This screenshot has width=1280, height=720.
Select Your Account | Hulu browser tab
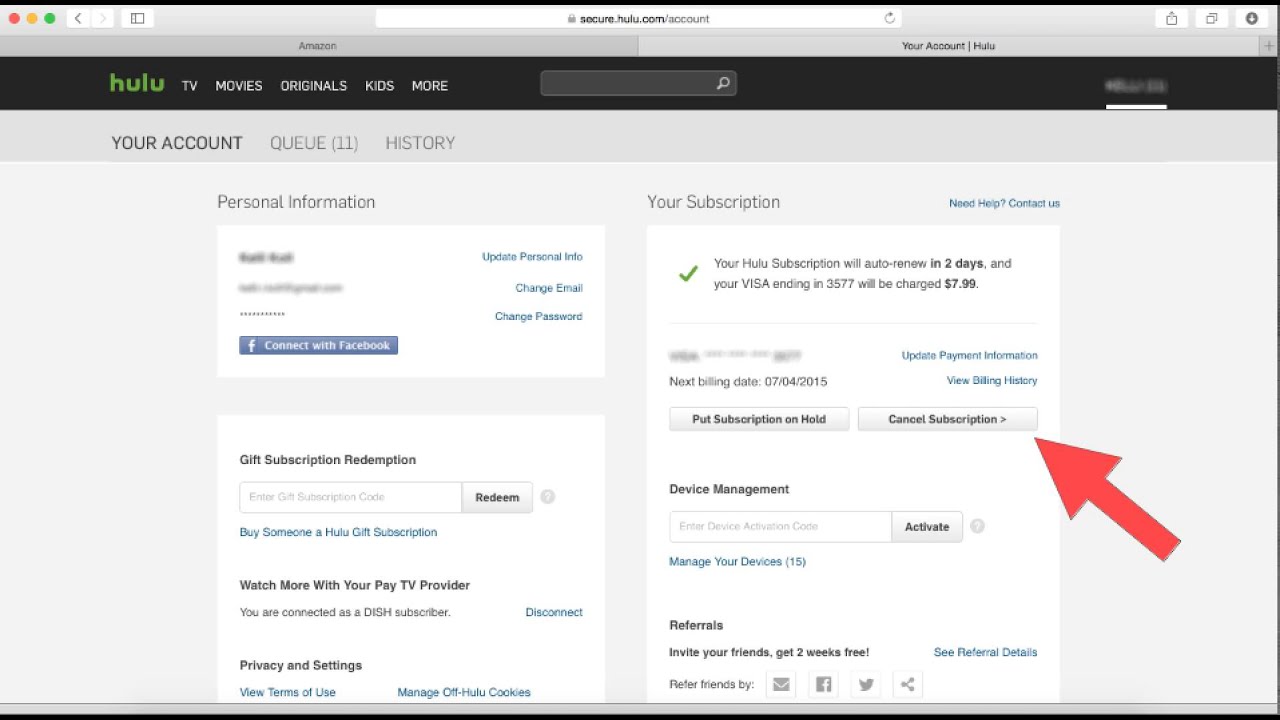[948, 46]
